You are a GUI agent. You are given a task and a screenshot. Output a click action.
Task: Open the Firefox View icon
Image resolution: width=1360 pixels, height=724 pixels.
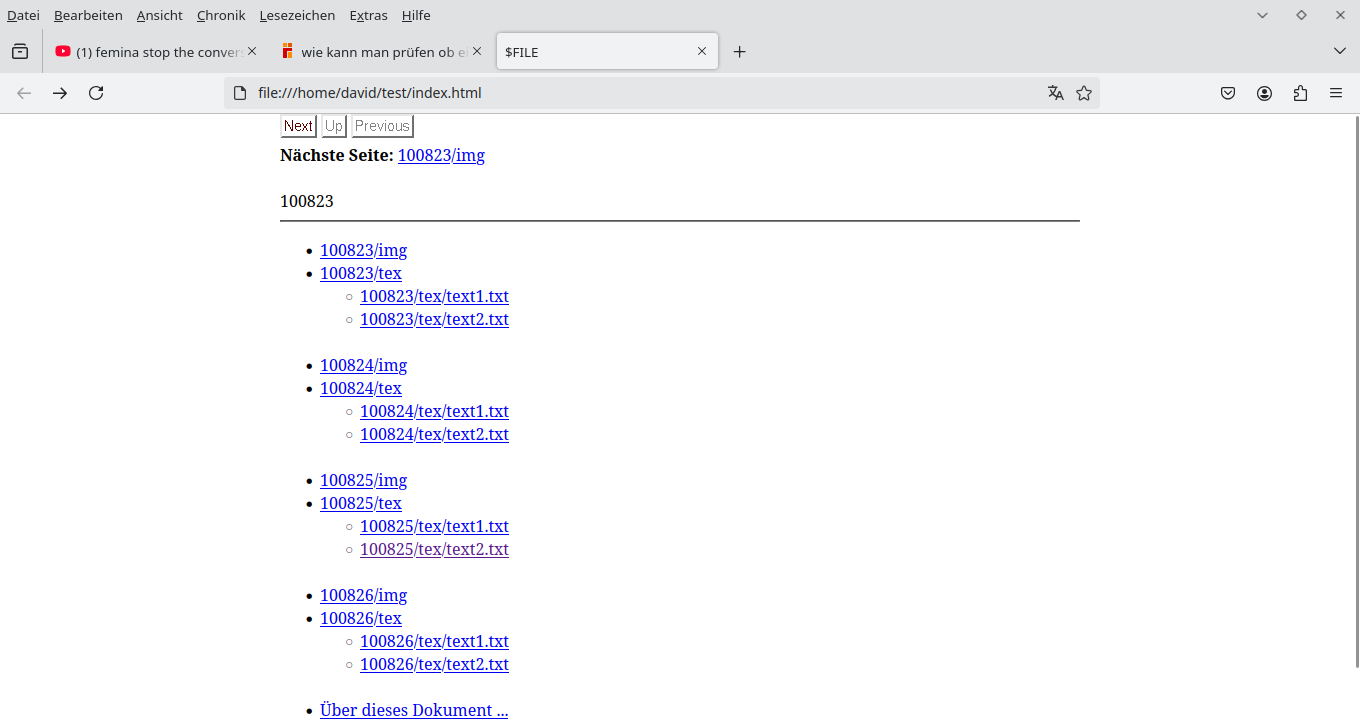point(20,52)
